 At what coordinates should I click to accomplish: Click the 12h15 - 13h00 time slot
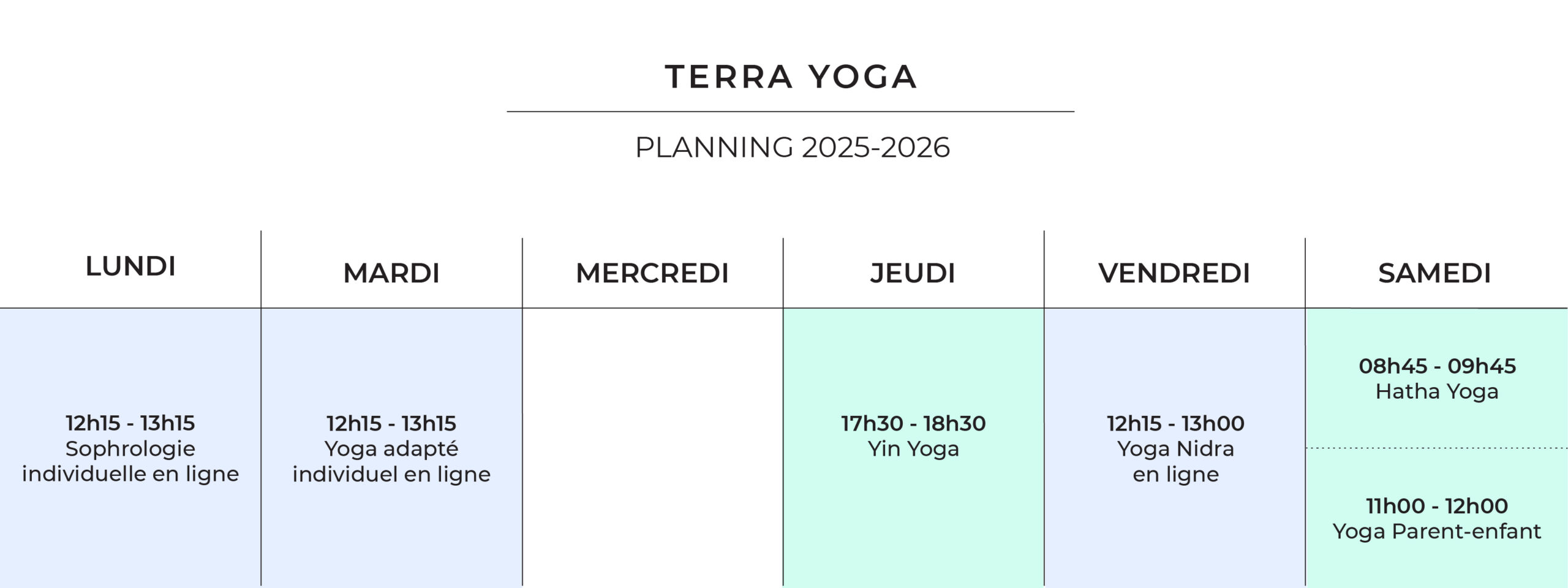click(x=1175, y=423)
